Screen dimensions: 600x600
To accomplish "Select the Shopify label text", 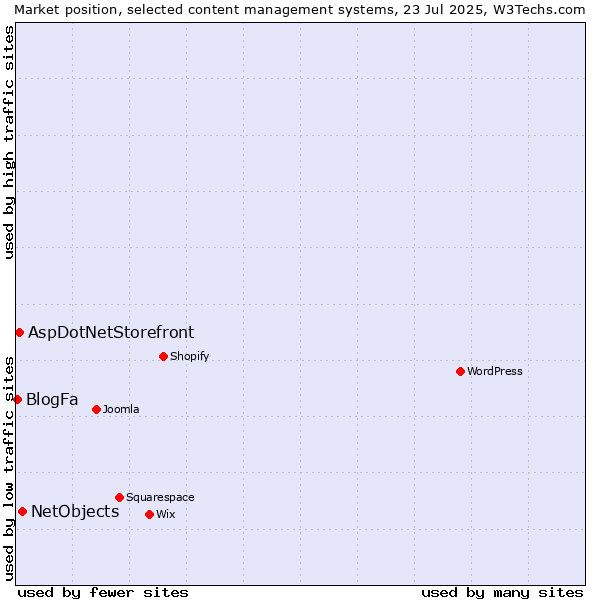I will [189, 357].
